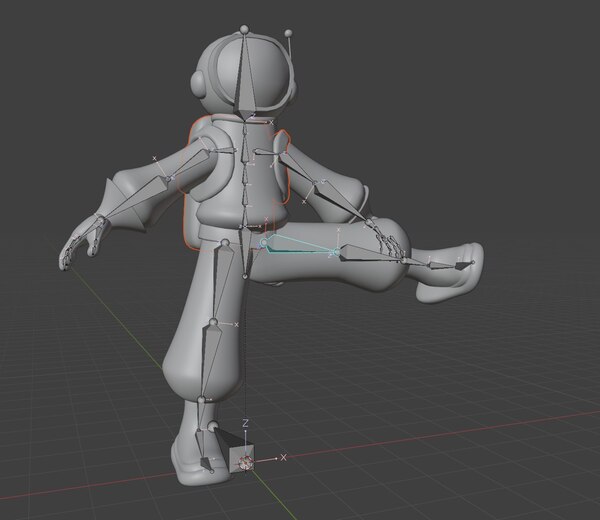The image size is (600, 520).
Task: Click the heel bone ball joint near standing ankle
Action: tap(212, 425)
